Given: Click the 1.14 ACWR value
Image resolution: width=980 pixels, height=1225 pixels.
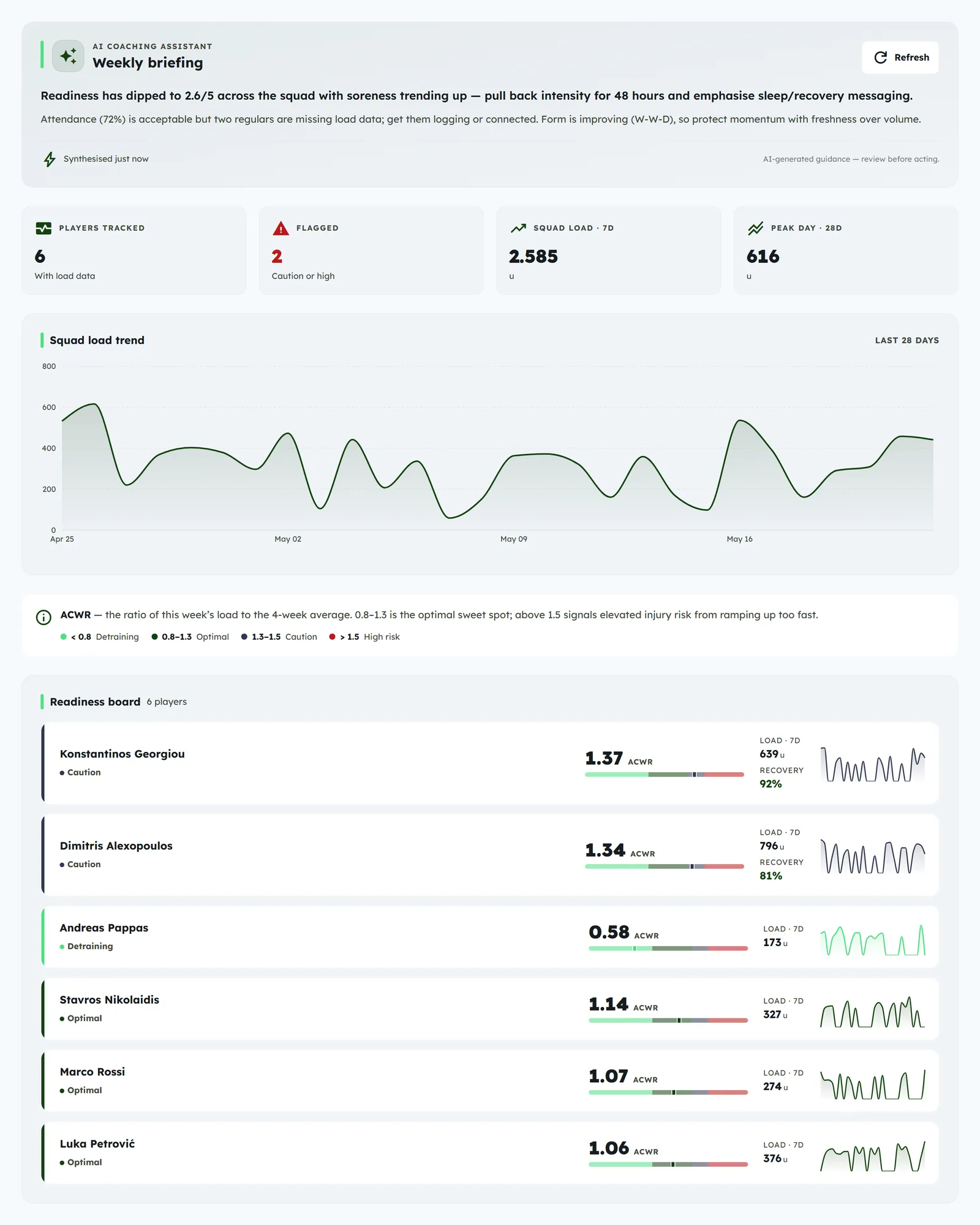Looking at the screenshot, I should (609, 1004).
